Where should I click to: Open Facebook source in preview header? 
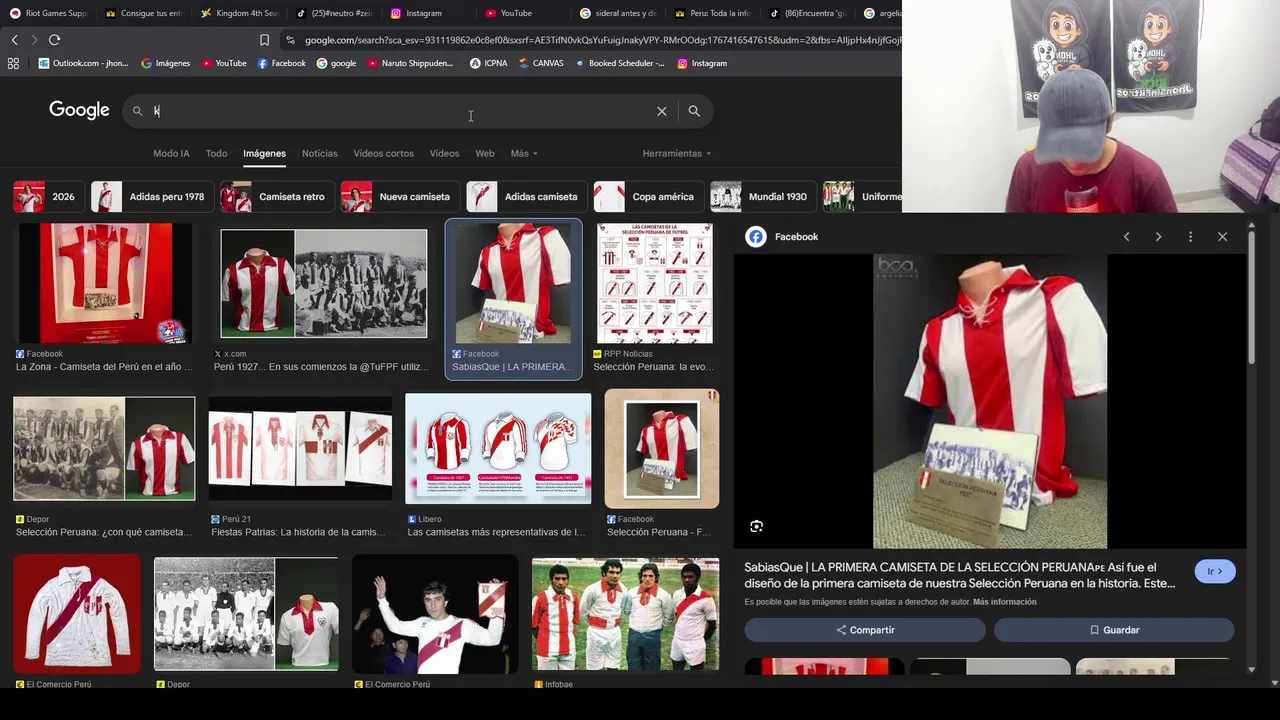783,237
